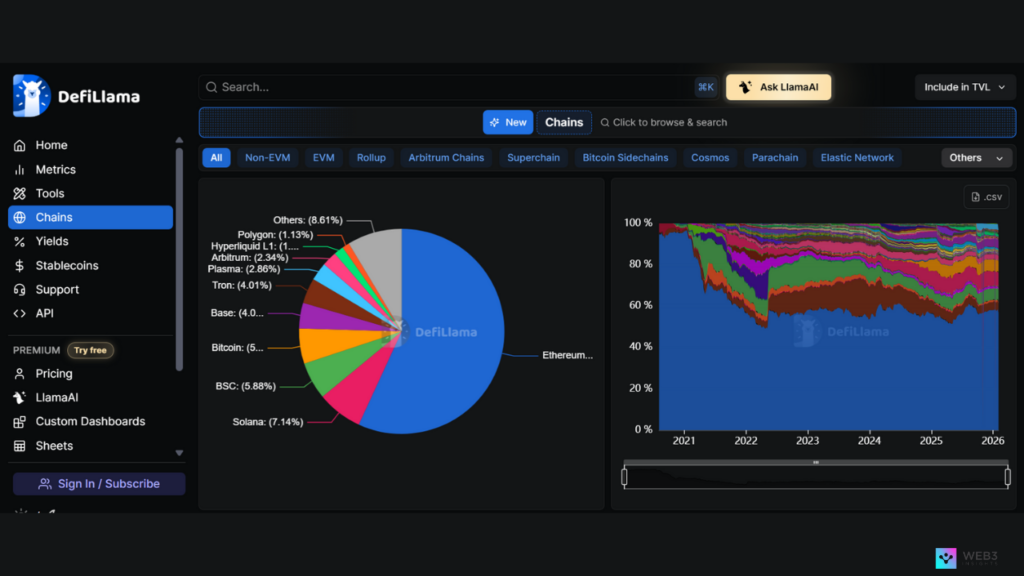The width and height of the screenshot is (1024, 576).
Task: Toggle the All chains filter
Action: [x=216, y=158]
